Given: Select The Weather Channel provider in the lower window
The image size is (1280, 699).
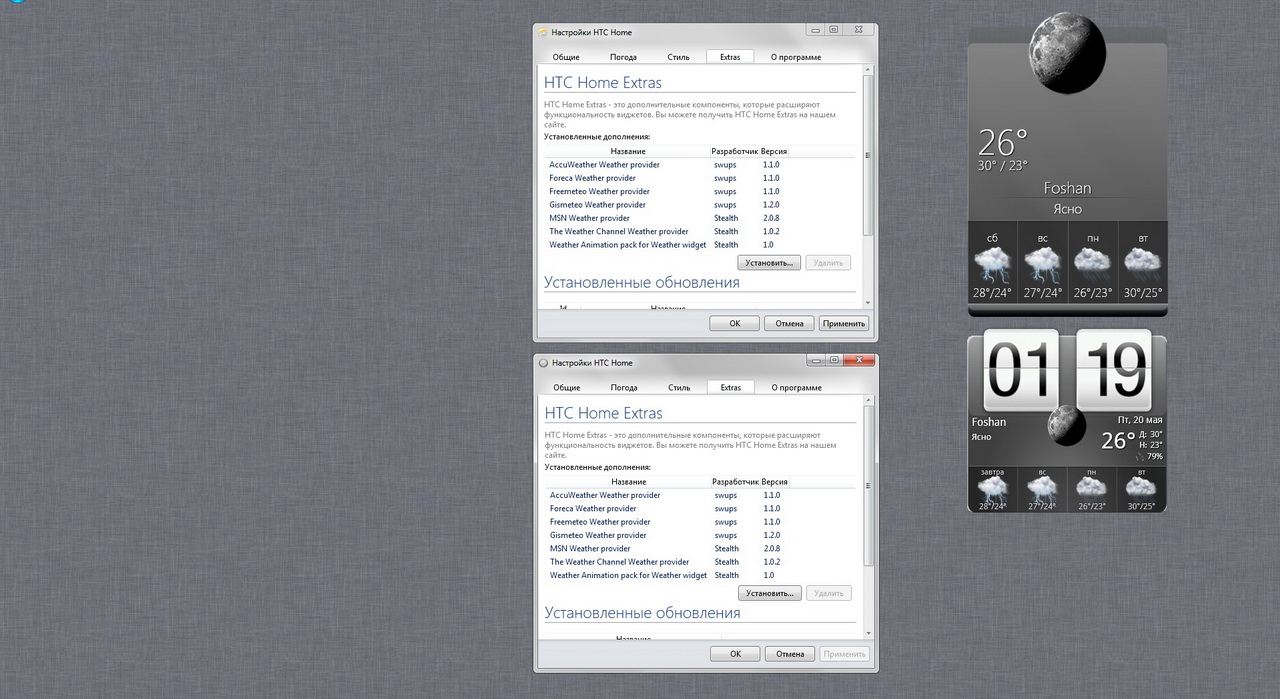Looking at the screenshot, I should 701,562.
